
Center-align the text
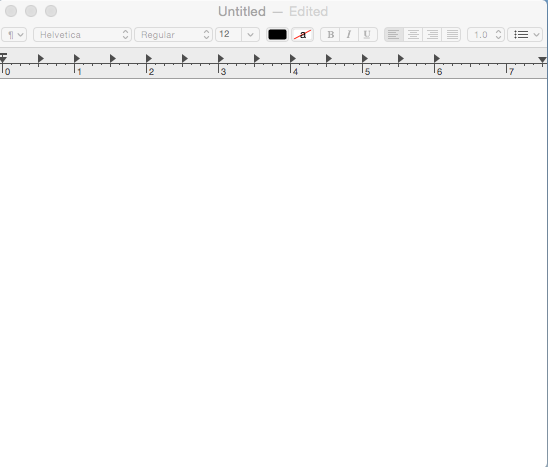(x=413, y=35)
